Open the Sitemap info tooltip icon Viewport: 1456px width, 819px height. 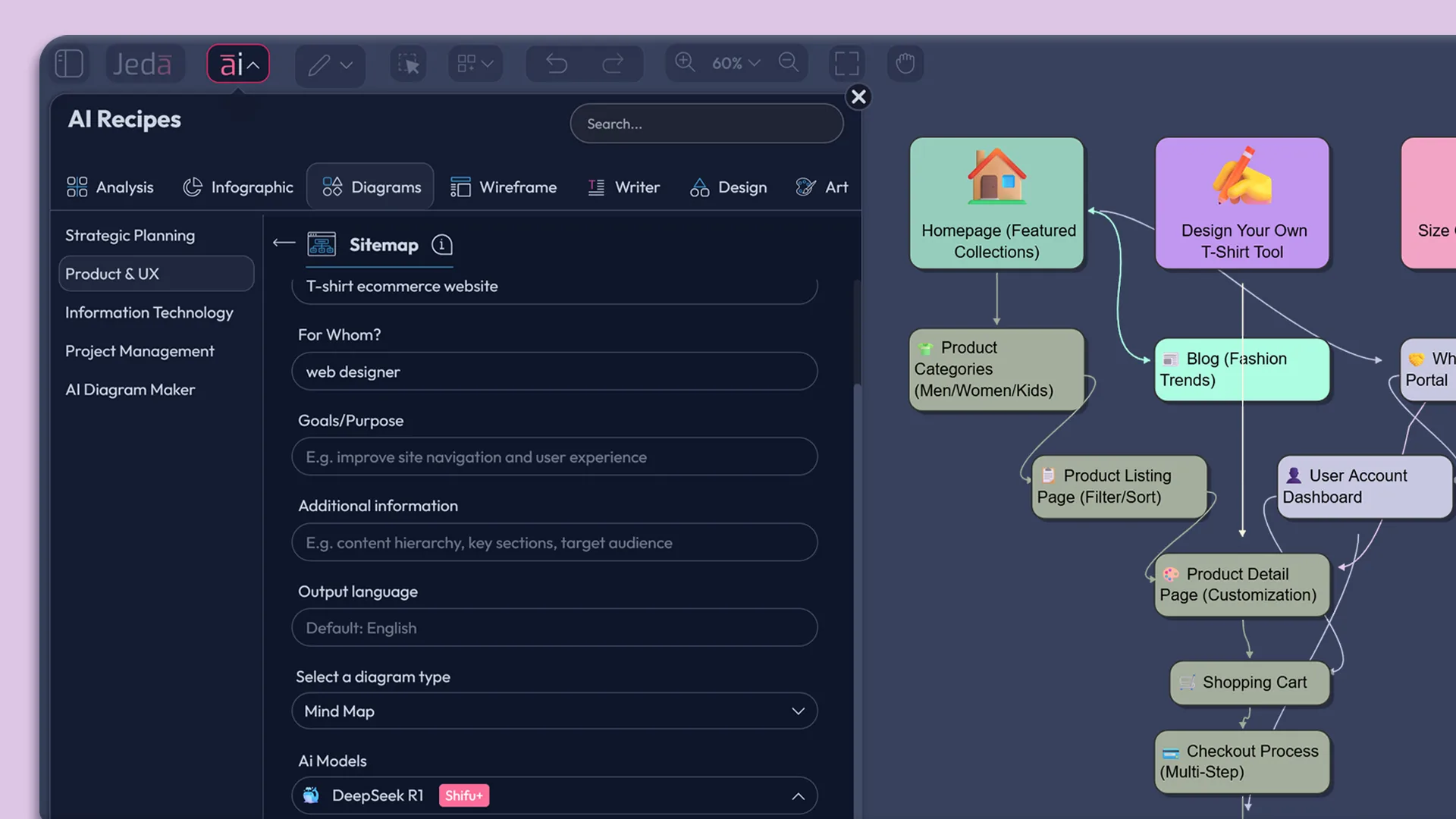[x=442, y=245]
